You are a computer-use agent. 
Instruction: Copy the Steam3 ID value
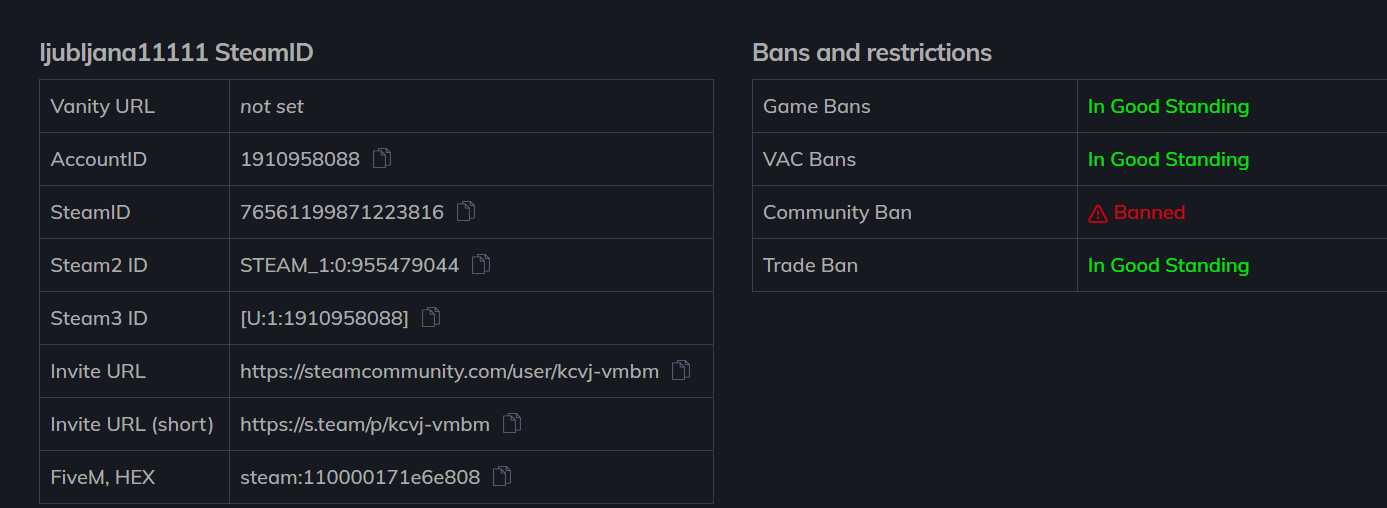click(x=431, y=317)
